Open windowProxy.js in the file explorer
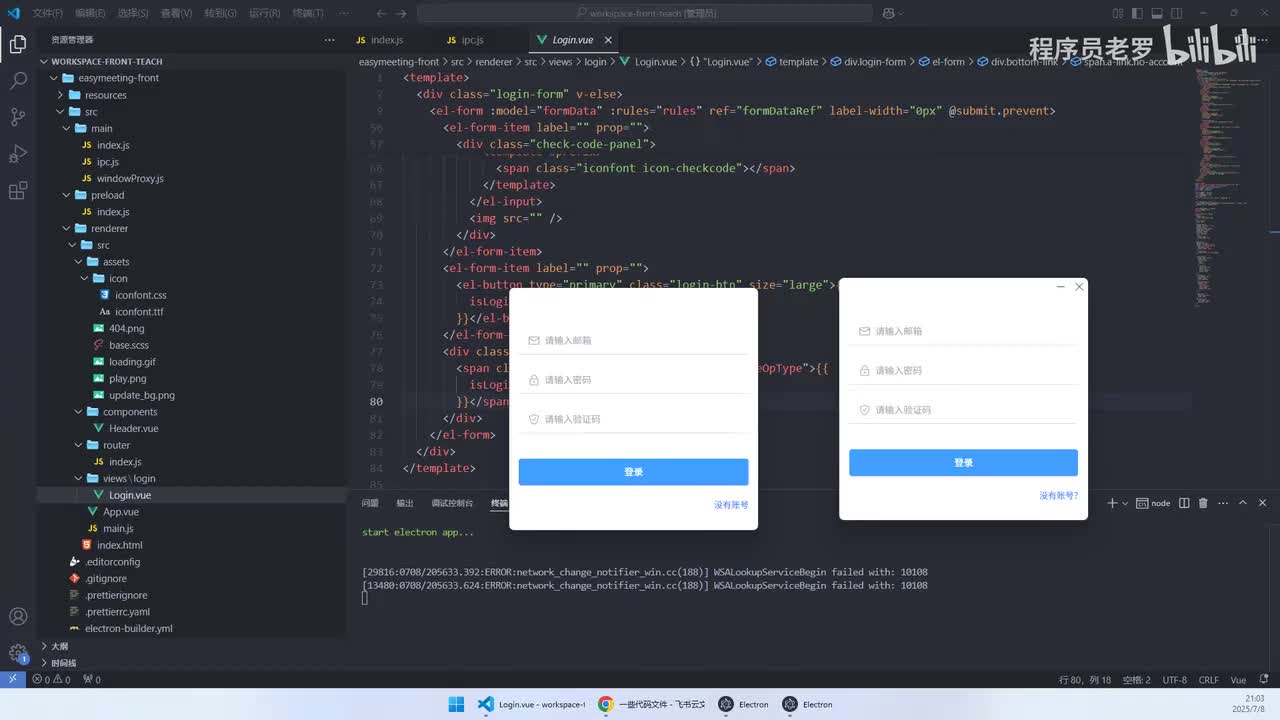The image size is (1280, 720). (x=130, y=178)
